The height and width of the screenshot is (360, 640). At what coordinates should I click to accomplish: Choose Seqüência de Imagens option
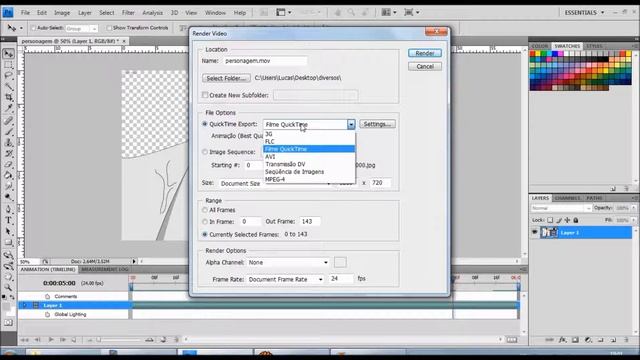pyautogui.click(x=309, y=172)
